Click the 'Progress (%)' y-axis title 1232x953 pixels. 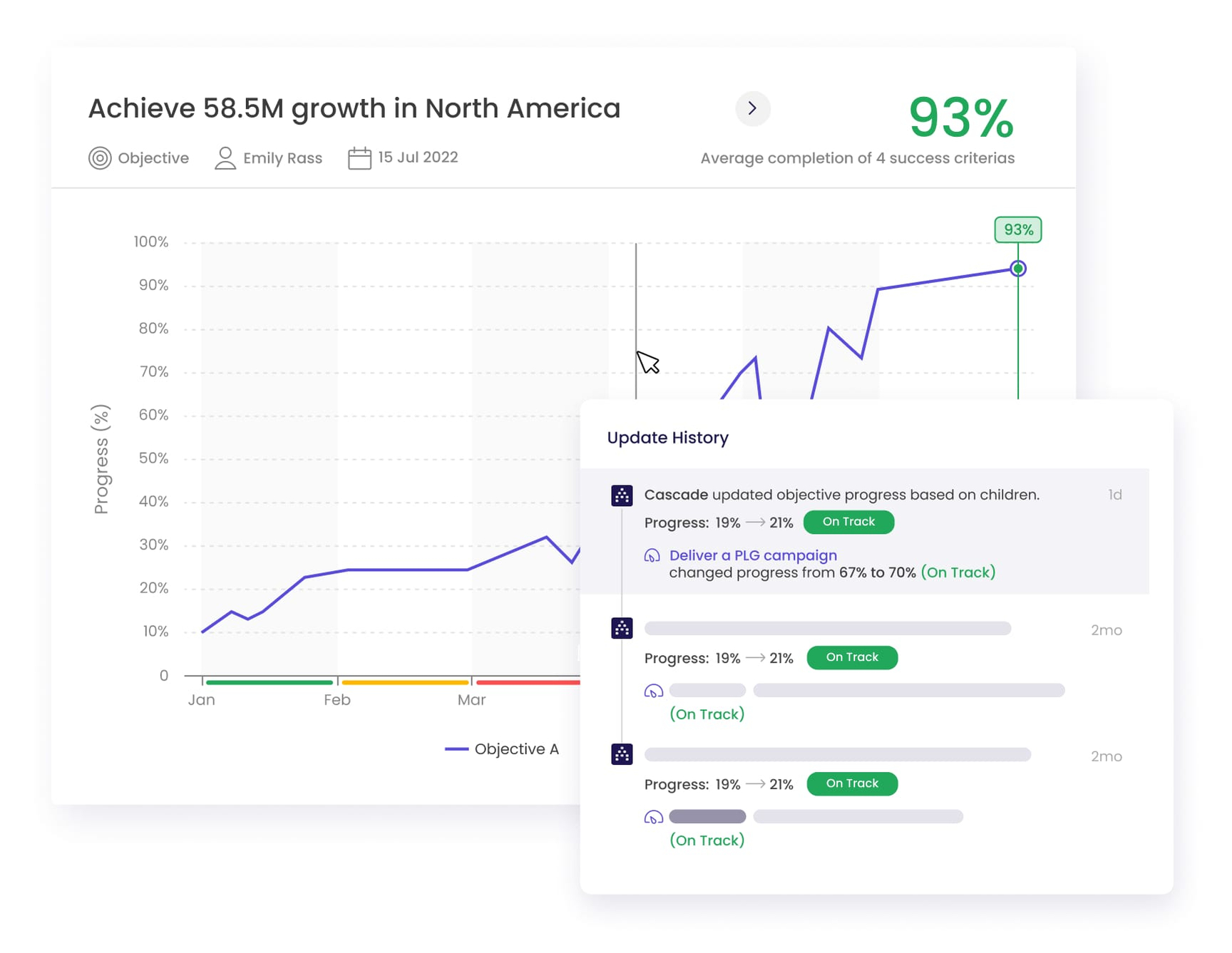pos(101,459)
